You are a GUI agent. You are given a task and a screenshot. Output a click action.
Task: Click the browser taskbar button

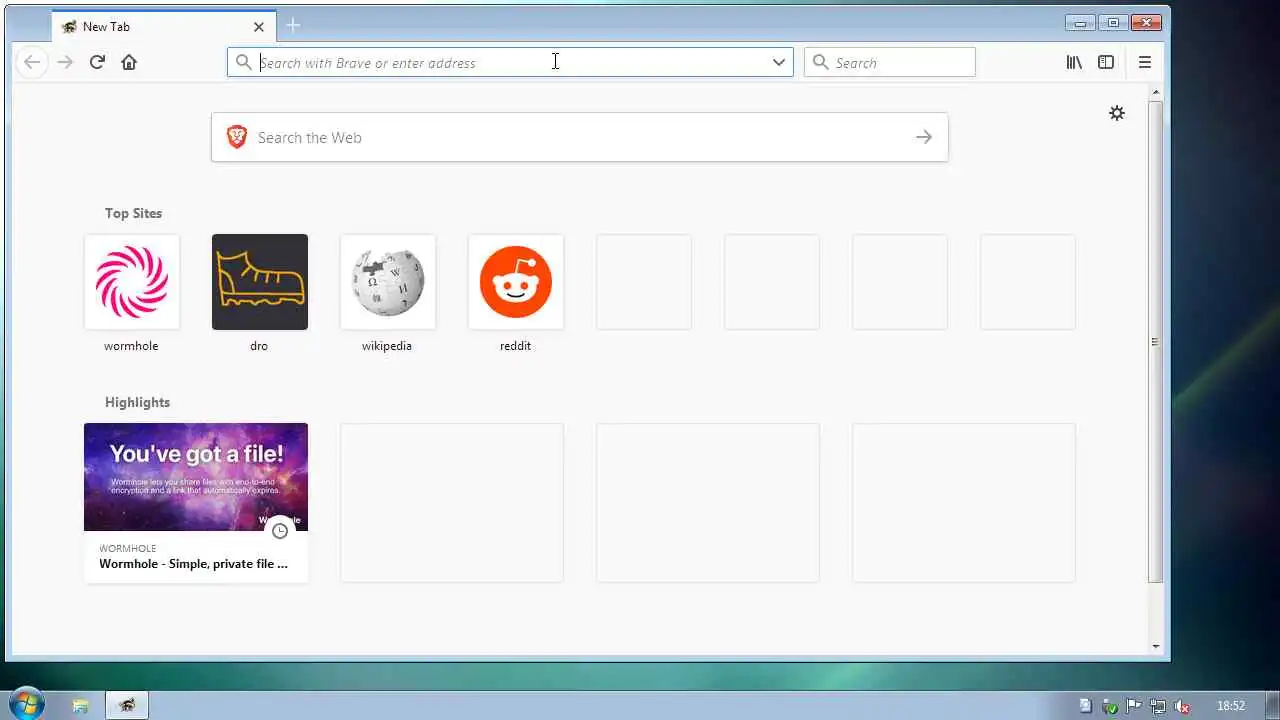pos(127,706)
